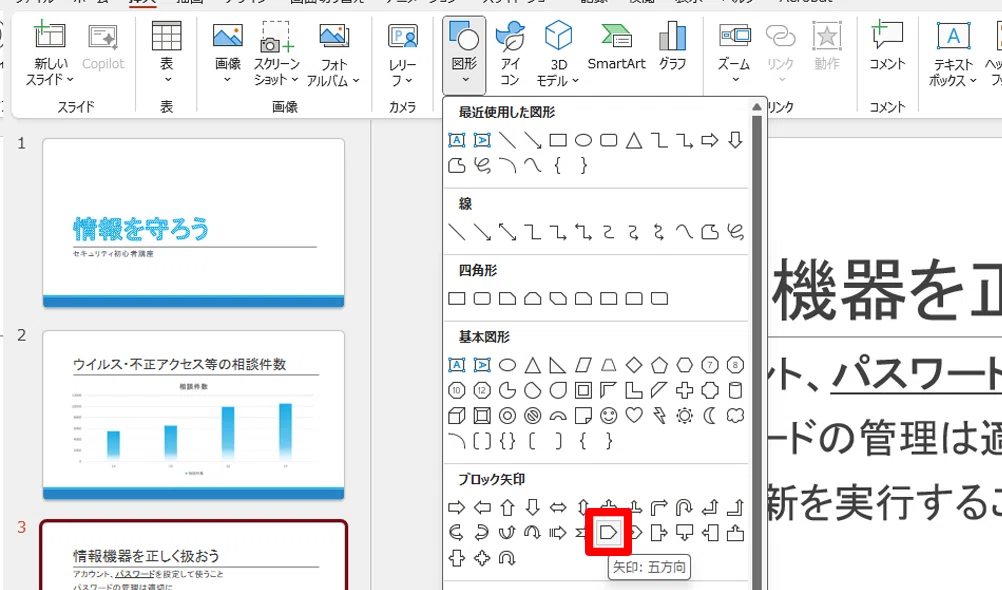
Task: Select the text box shape under 基本図形
Action: [456, 365]
